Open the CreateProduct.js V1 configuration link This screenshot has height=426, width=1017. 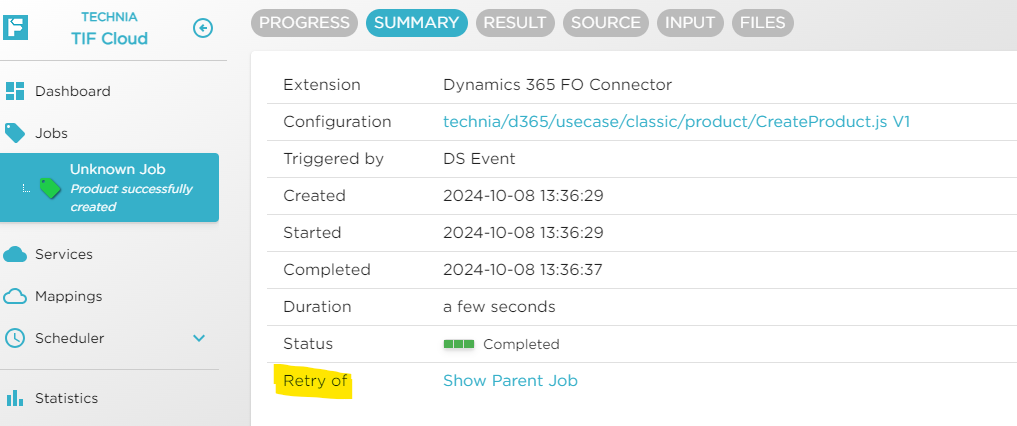pos(676,122)
